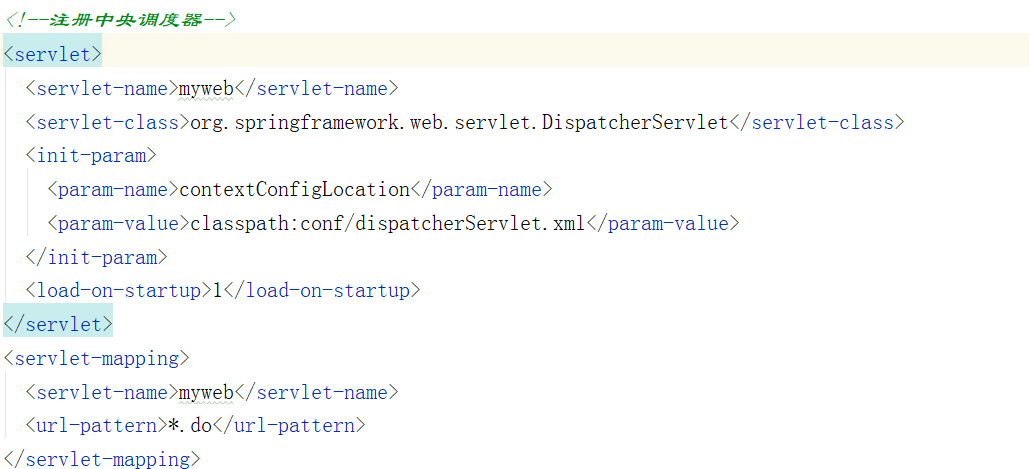Click the closing </load-on-startup> tag
1029x469 pixels.
[x=322, y=291]
